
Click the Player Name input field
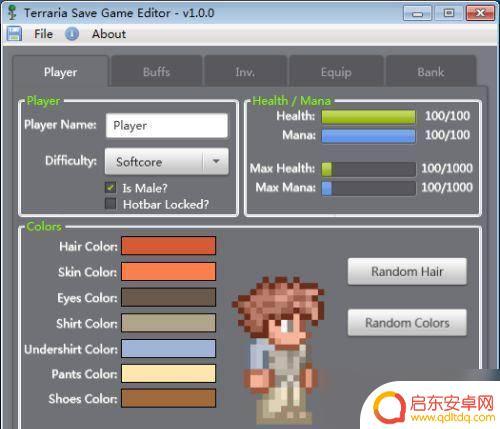point(167,126)
